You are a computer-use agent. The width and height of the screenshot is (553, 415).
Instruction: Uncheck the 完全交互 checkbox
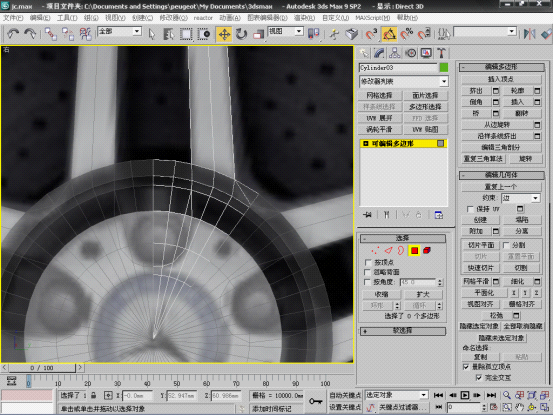tap(478, 378)
